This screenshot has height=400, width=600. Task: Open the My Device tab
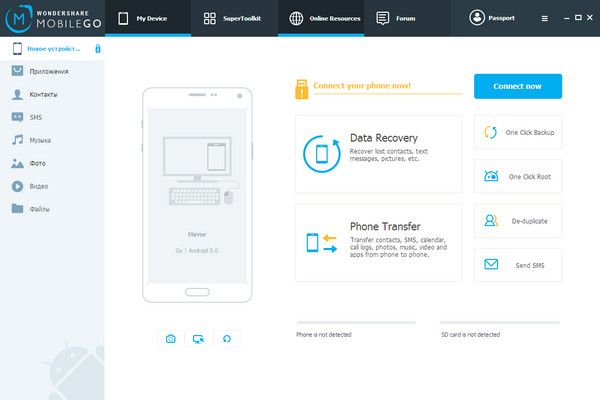point(148,18)
